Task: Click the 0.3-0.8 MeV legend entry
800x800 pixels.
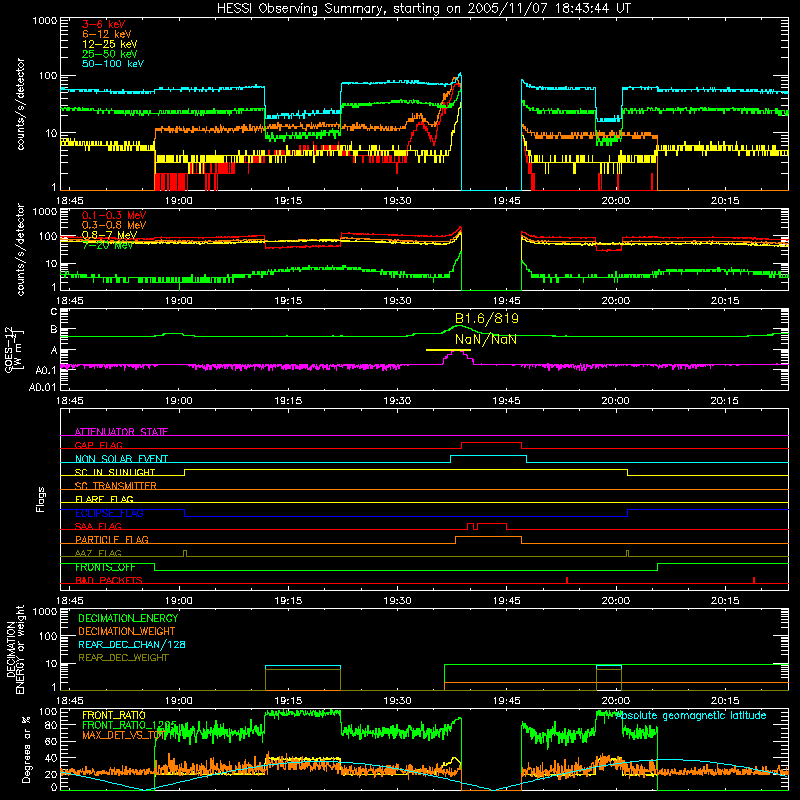Action: (114, 225)
